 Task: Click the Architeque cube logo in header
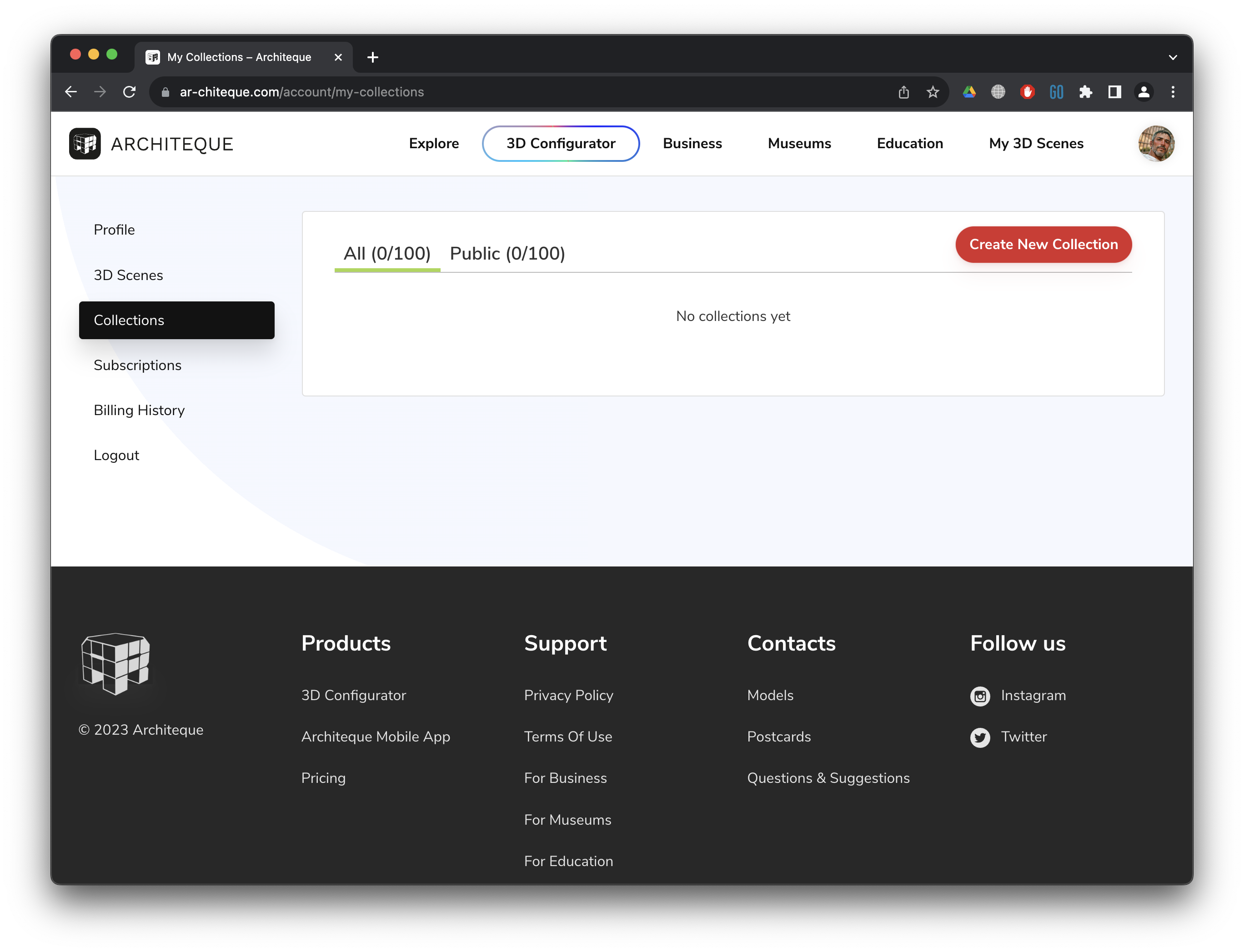click(85, 144)
